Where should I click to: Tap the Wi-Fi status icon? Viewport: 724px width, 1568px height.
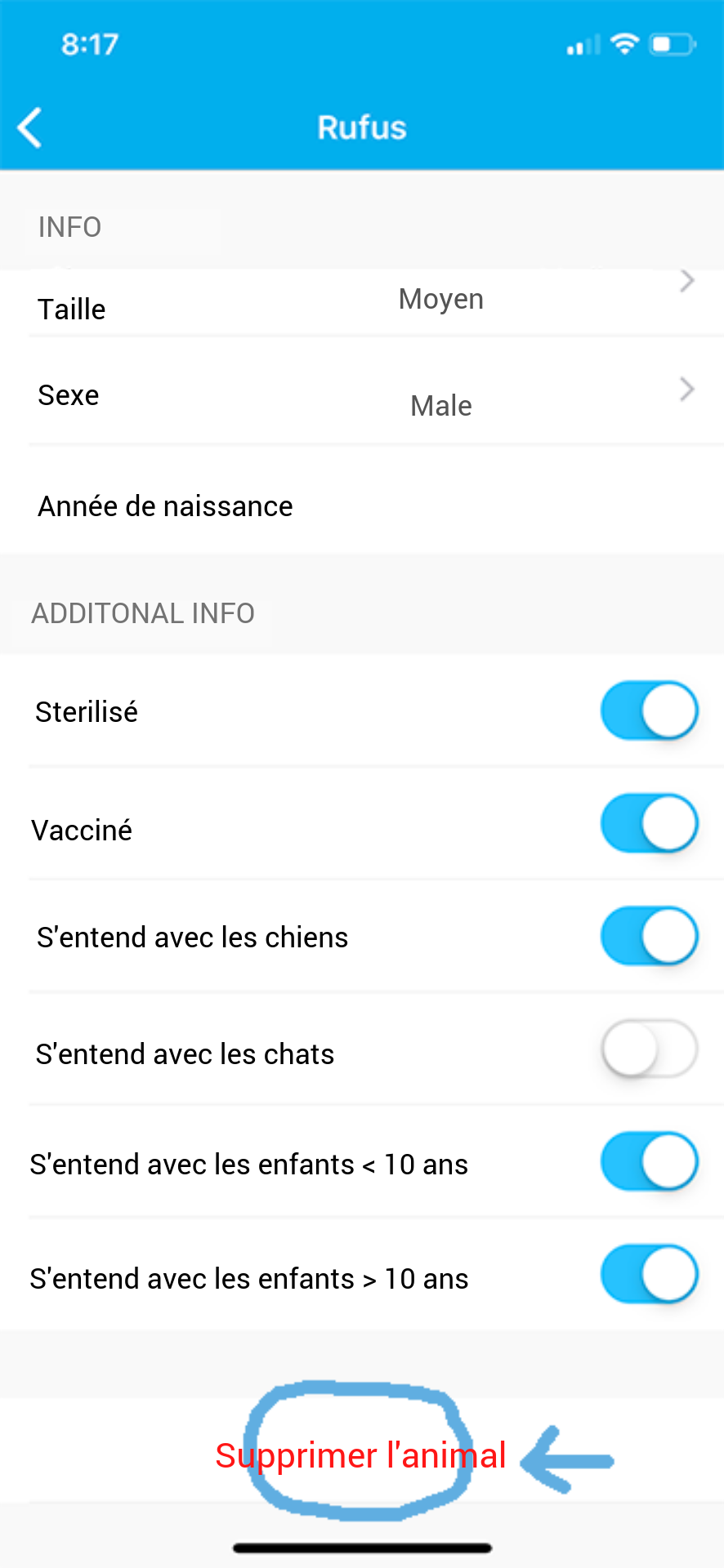tap(624, 44)
